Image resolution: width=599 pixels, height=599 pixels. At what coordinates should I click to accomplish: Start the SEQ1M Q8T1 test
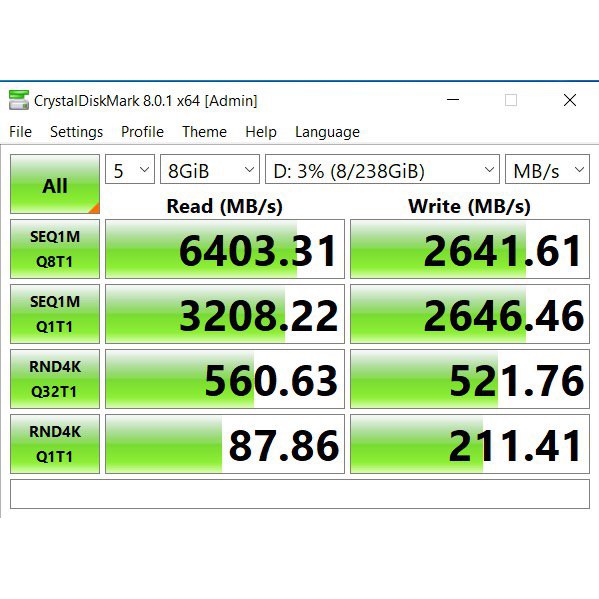point(55,249)
